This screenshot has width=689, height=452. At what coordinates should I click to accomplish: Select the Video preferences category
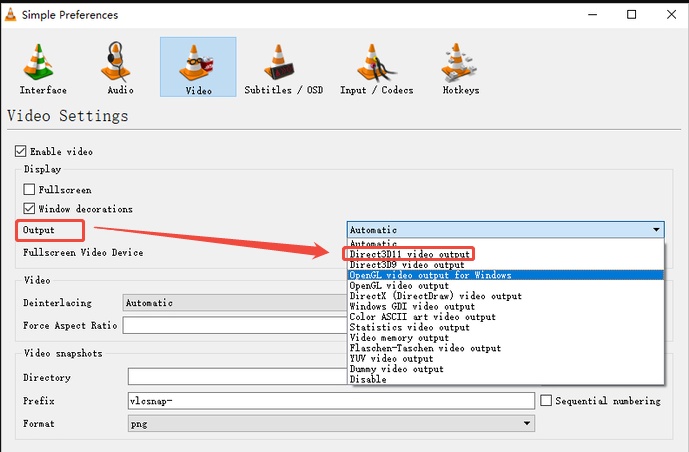[198, 67]
